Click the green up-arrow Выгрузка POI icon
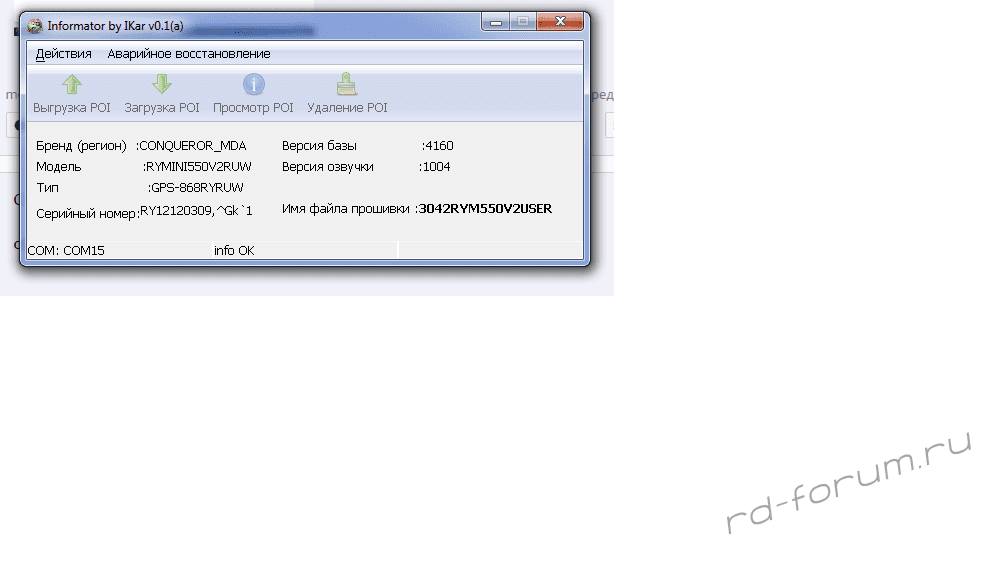Screen dimensions: 1000x562 [x=72, y=85]
